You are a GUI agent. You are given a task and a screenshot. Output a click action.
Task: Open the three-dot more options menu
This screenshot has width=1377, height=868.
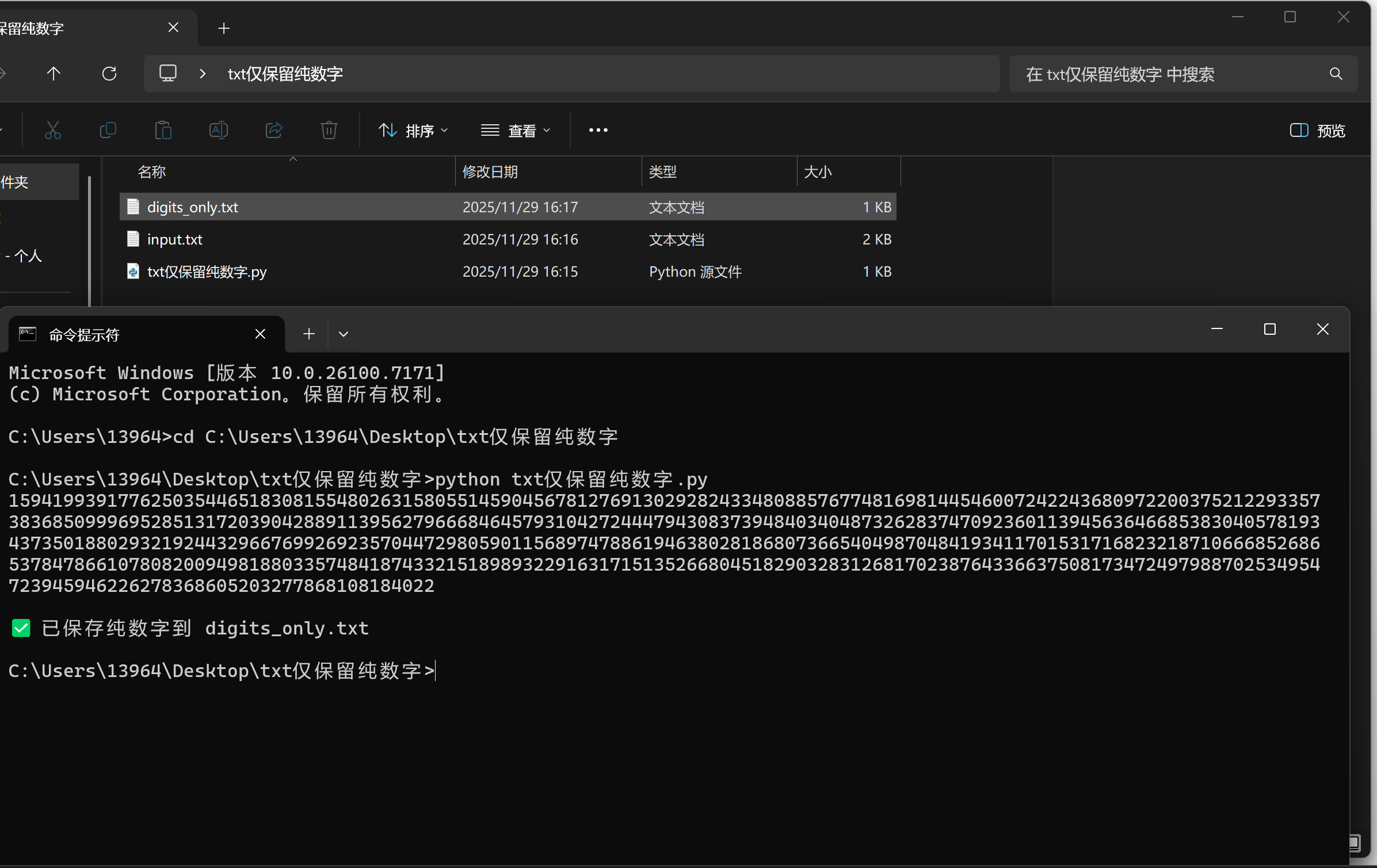pos(598,131)
